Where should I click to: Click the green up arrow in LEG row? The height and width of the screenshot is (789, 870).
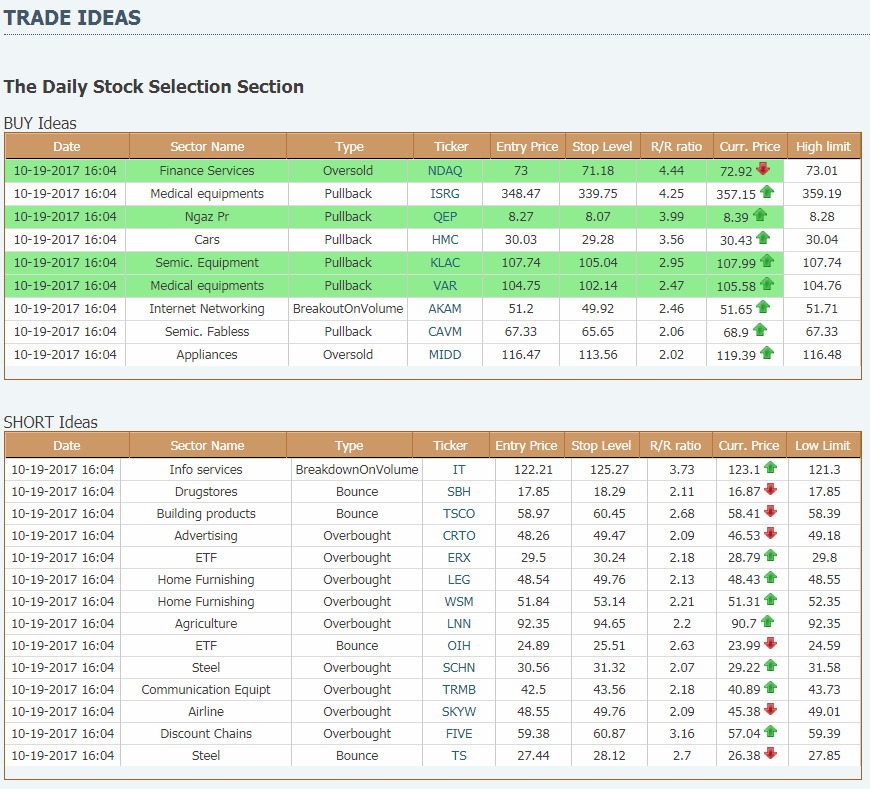pyautogui.click(x=770, y=578)
